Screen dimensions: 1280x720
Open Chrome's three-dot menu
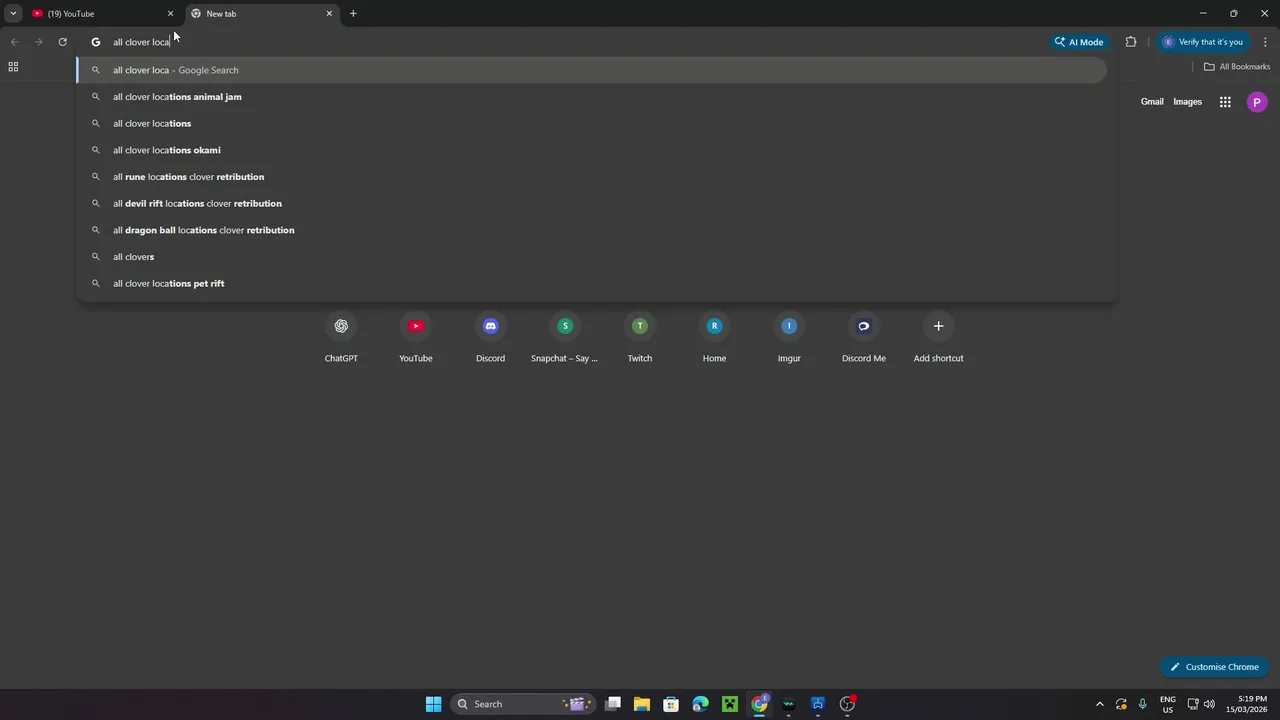tap(1266, 42)
